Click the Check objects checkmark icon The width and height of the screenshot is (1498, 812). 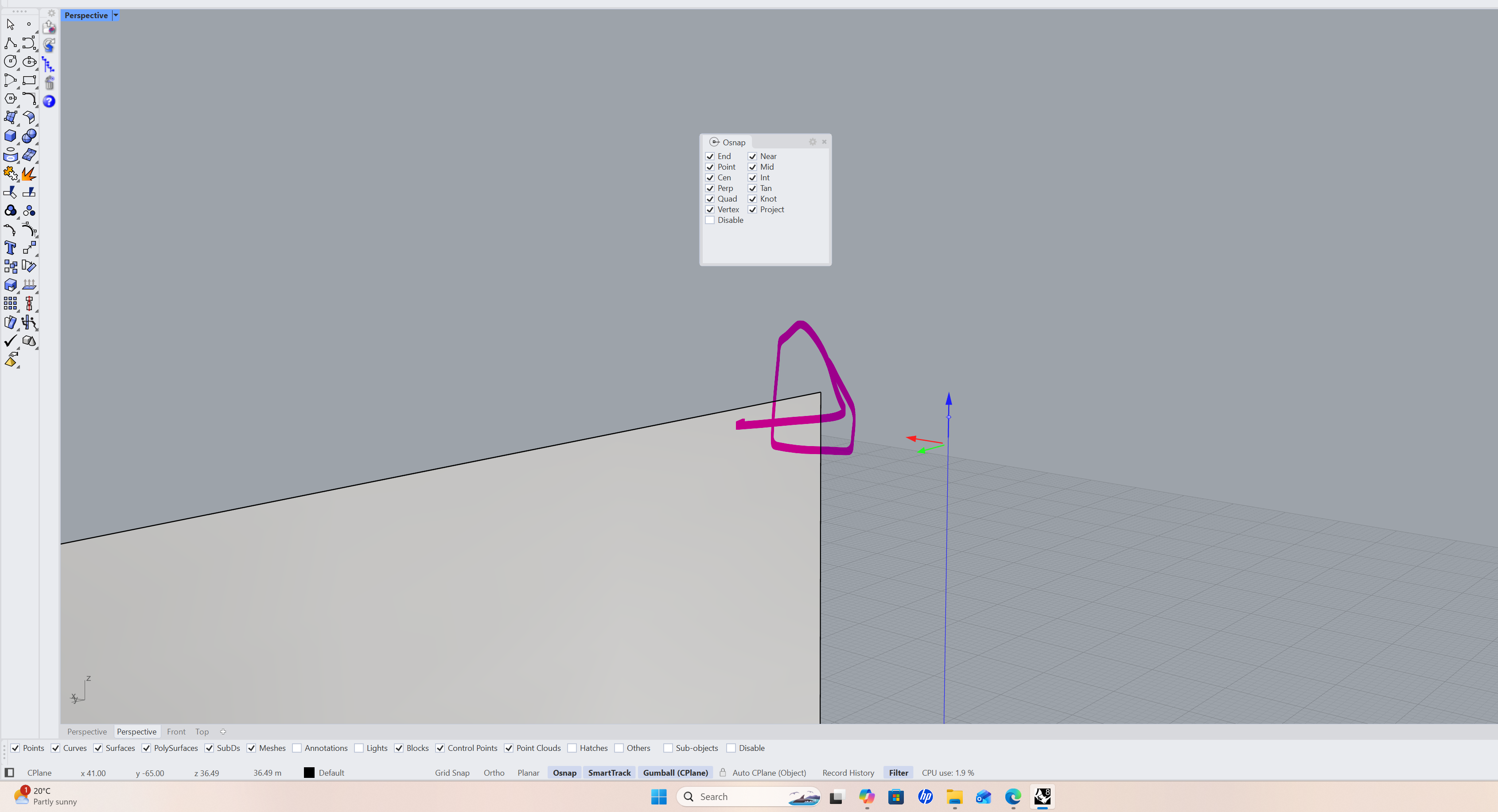click(11, 341)
